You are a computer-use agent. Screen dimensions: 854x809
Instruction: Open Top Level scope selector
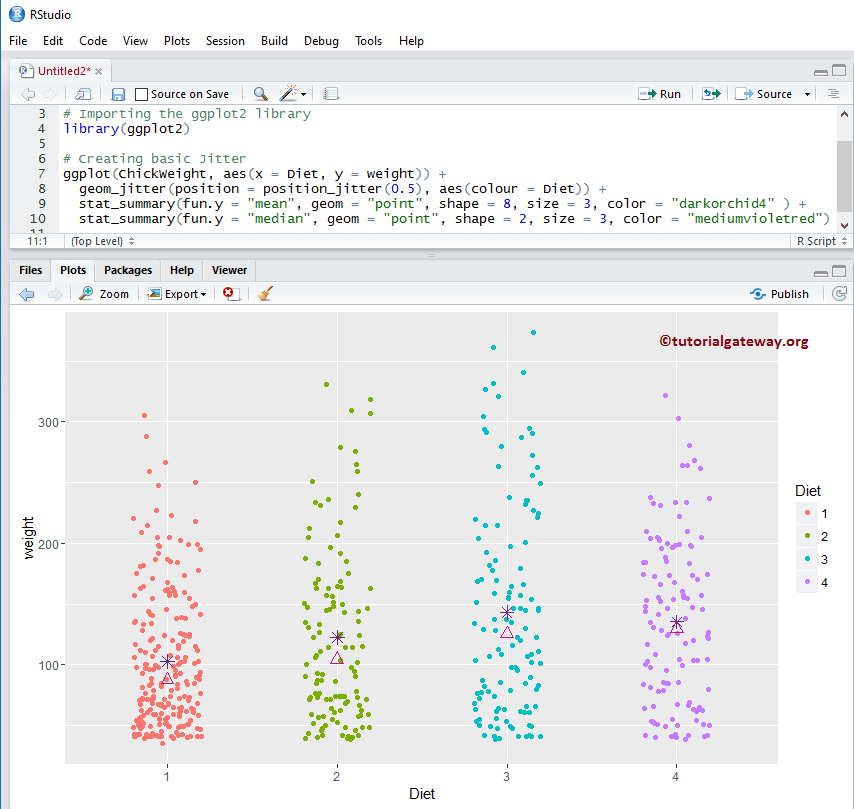click(102, 241)
